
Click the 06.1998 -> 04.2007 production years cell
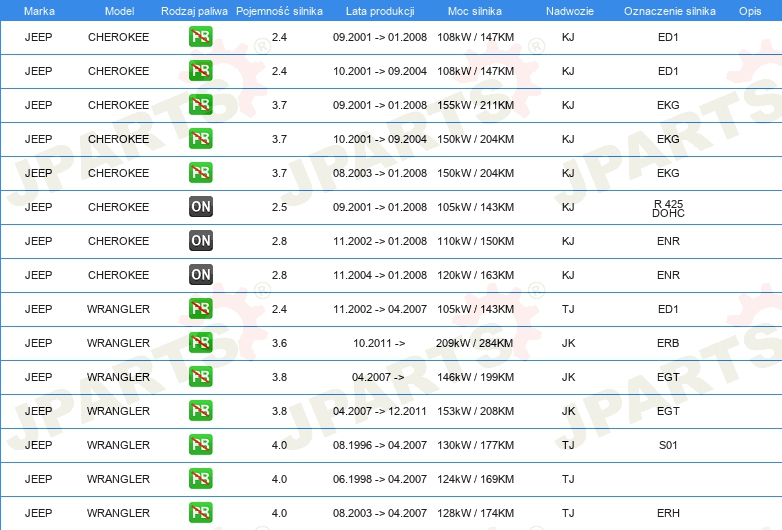pyautogui.click(x=379, y=479)
